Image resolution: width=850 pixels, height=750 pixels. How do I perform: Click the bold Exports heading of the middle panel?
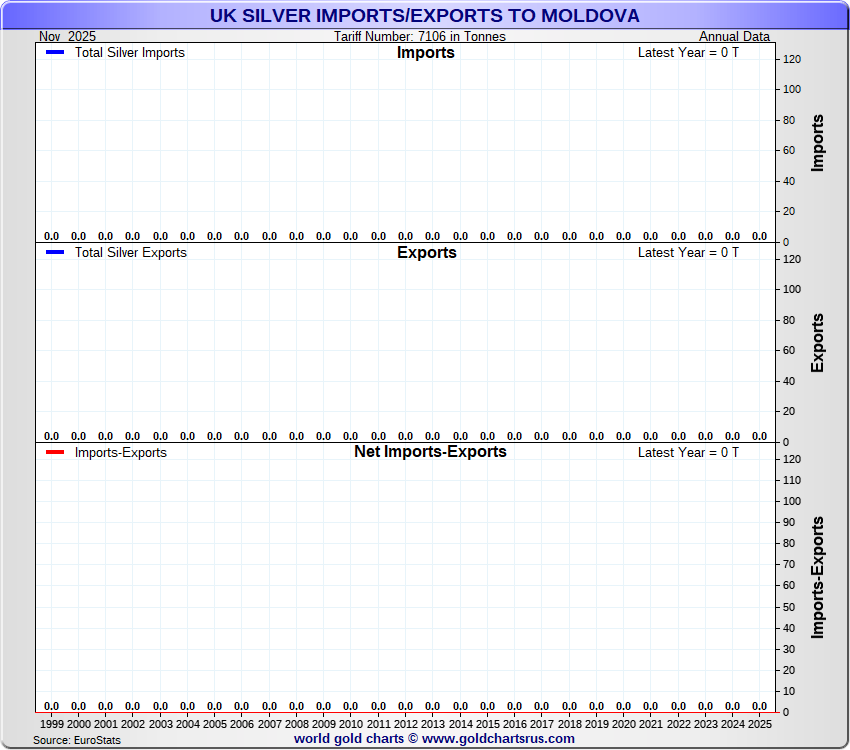click(x=426, y=252)
